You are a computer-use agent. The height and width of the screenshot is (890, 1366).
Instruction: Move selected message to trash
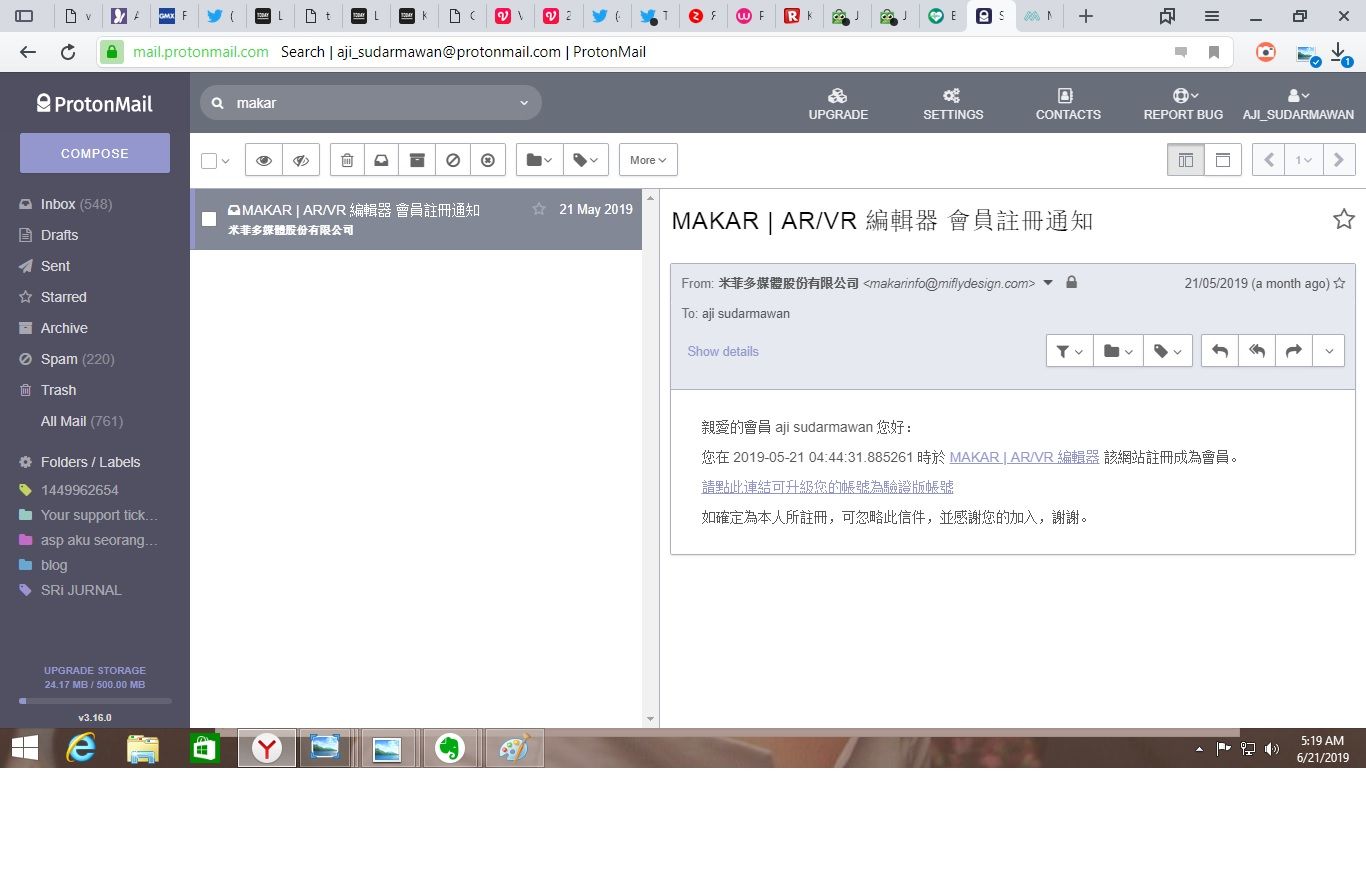coord(347,160)
